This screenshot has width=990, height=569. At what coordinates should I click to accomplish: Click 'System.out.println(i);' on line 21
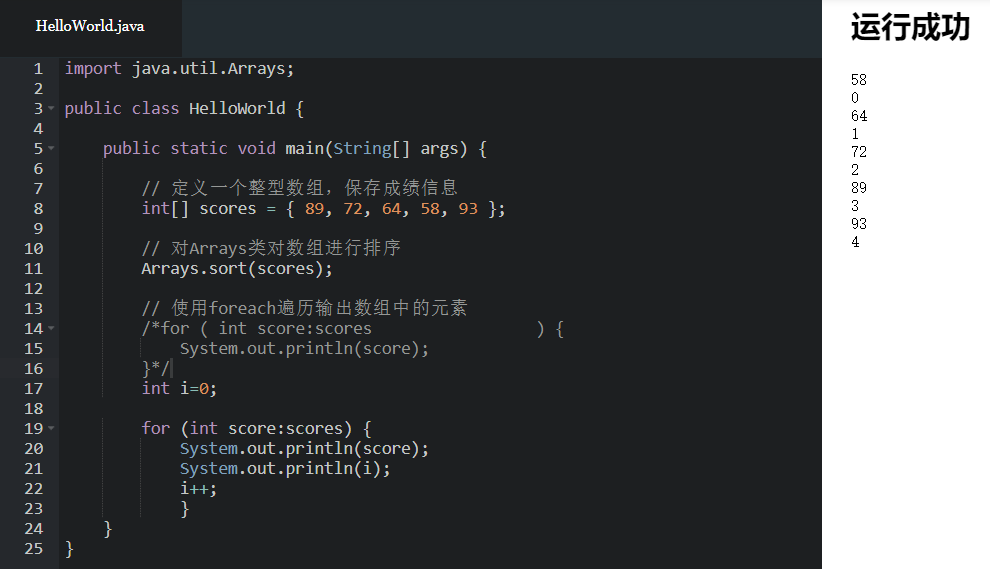point(285,469)
